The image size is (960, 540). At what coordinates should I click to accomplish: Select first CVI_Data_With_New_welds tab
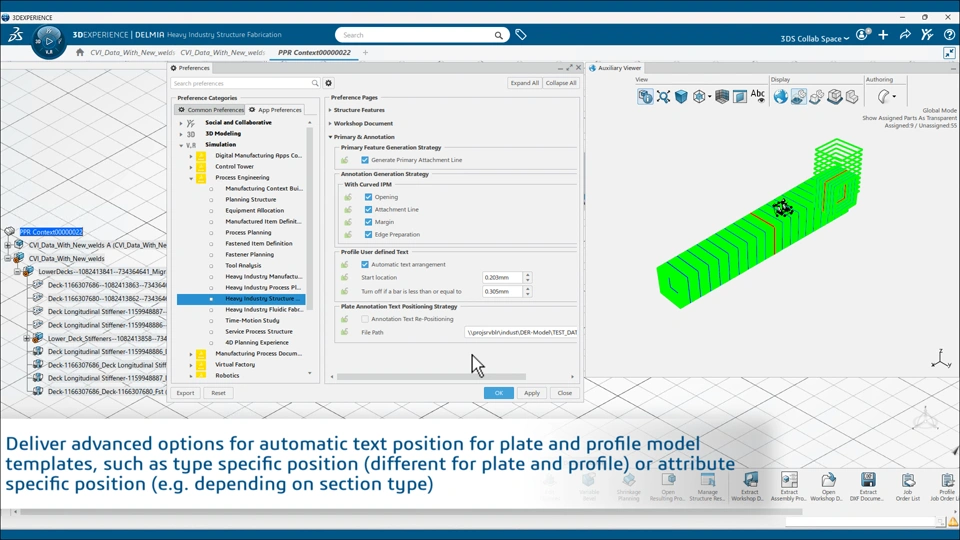click(132, 53)
